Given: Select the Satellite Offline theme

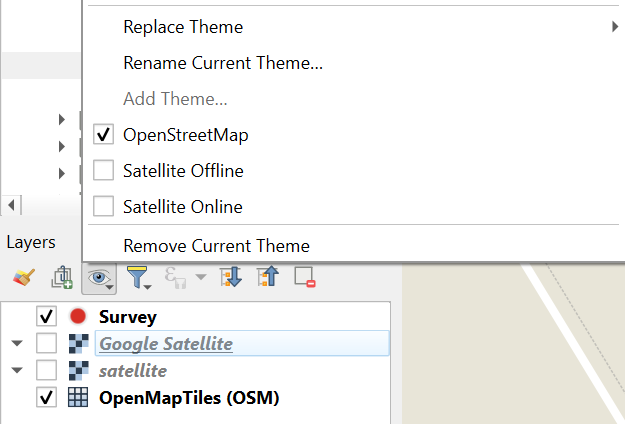Looking at the screenshot, I should pyautogui.click(x=183, y=171).
